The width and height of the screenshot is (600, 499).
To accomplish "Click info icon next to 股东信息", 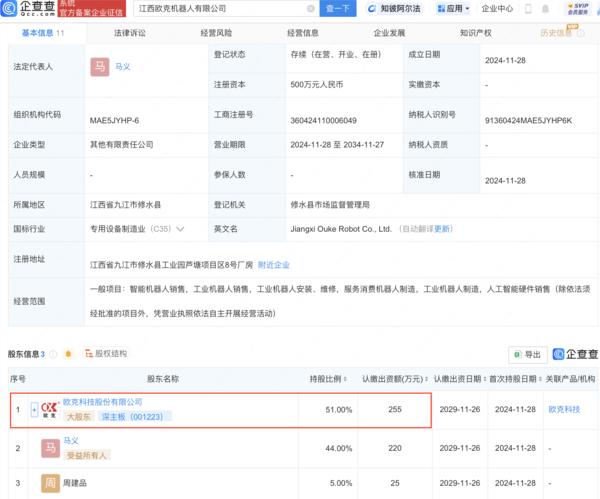I will pos(53,354).
